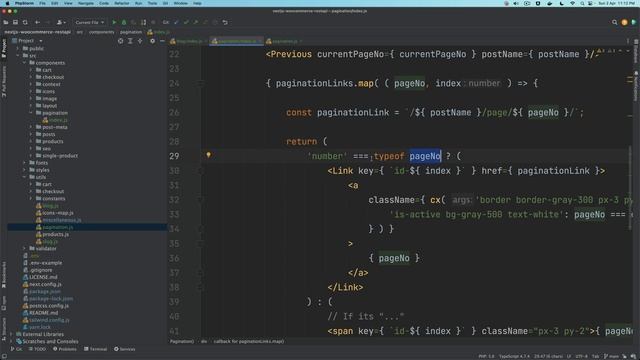Screen dimensions: 640x360
Task: Click the macOS Wi-Fi status icon
Action: (x=572, y=3)
